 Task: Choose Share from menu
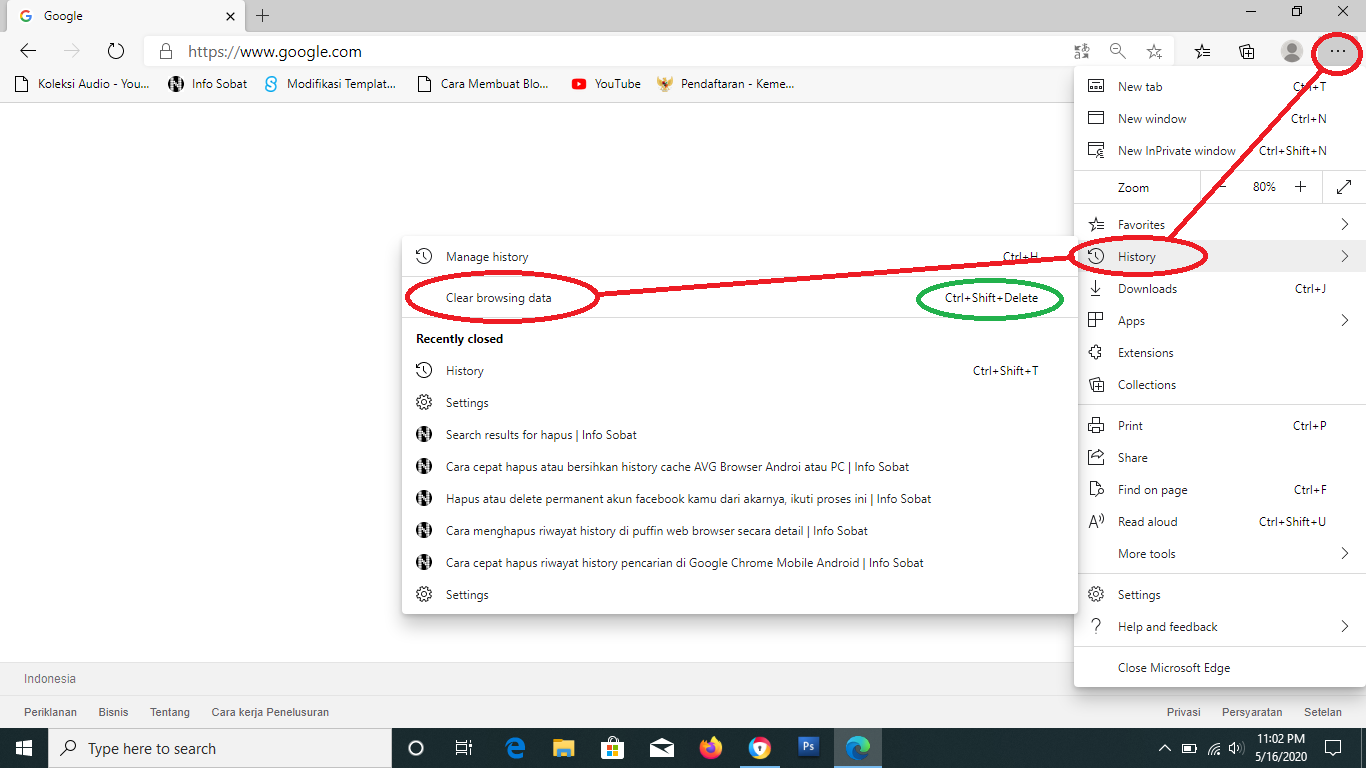1219,458
